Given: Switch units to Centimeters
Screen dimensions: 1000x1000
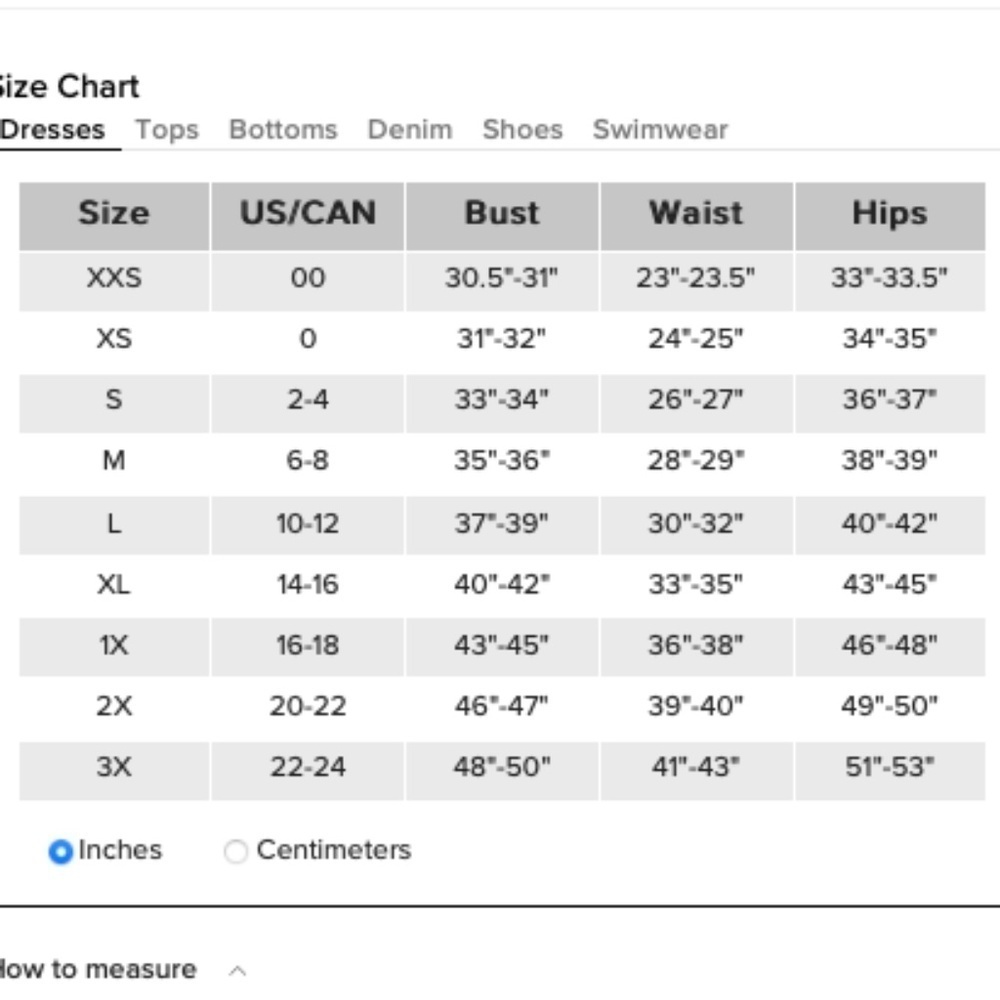Looking at the screenshot, I should (x=236, y=852).
